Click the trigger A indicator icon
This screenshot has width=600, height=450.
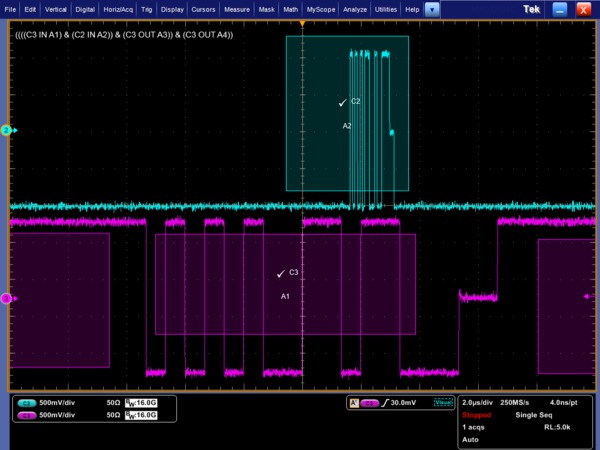click(x=353, y=403)
